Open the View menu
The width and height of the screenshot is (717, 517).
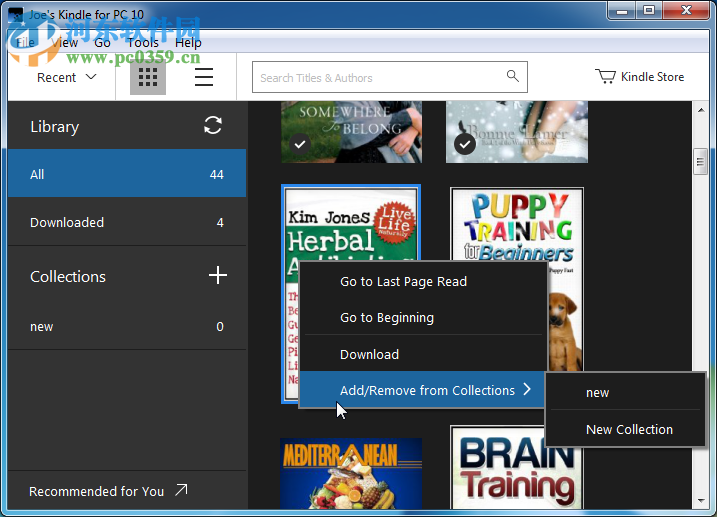point(64,43)
